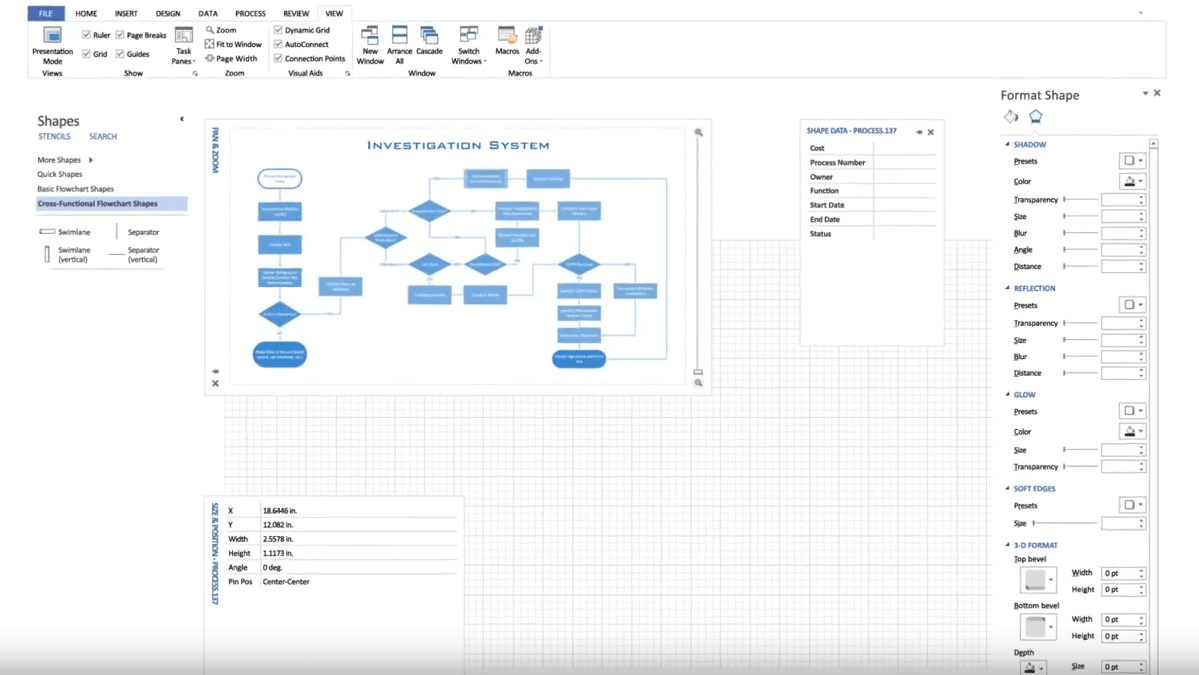The width and height of the screenshot is (1199, 675).
Task: Switch to the DATA ribbon tab
Action: (x=208, y=13)
